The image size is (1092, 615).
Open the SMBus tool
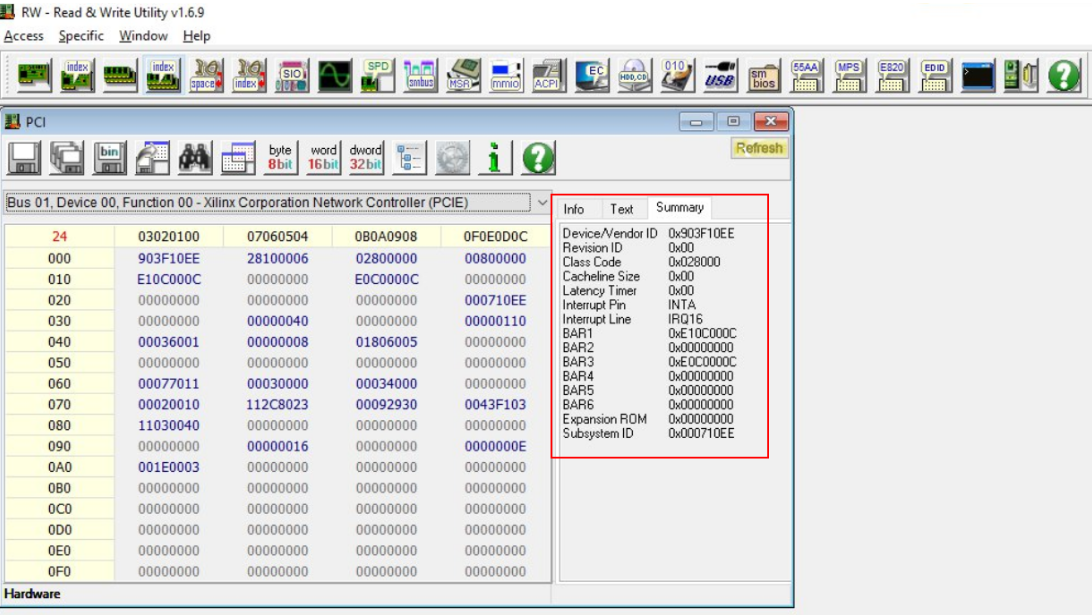click(x=421, y=75)
